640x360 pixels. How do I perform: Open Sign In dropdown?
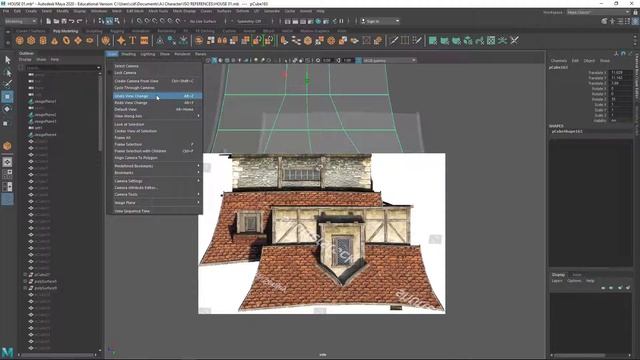[380, 21]
